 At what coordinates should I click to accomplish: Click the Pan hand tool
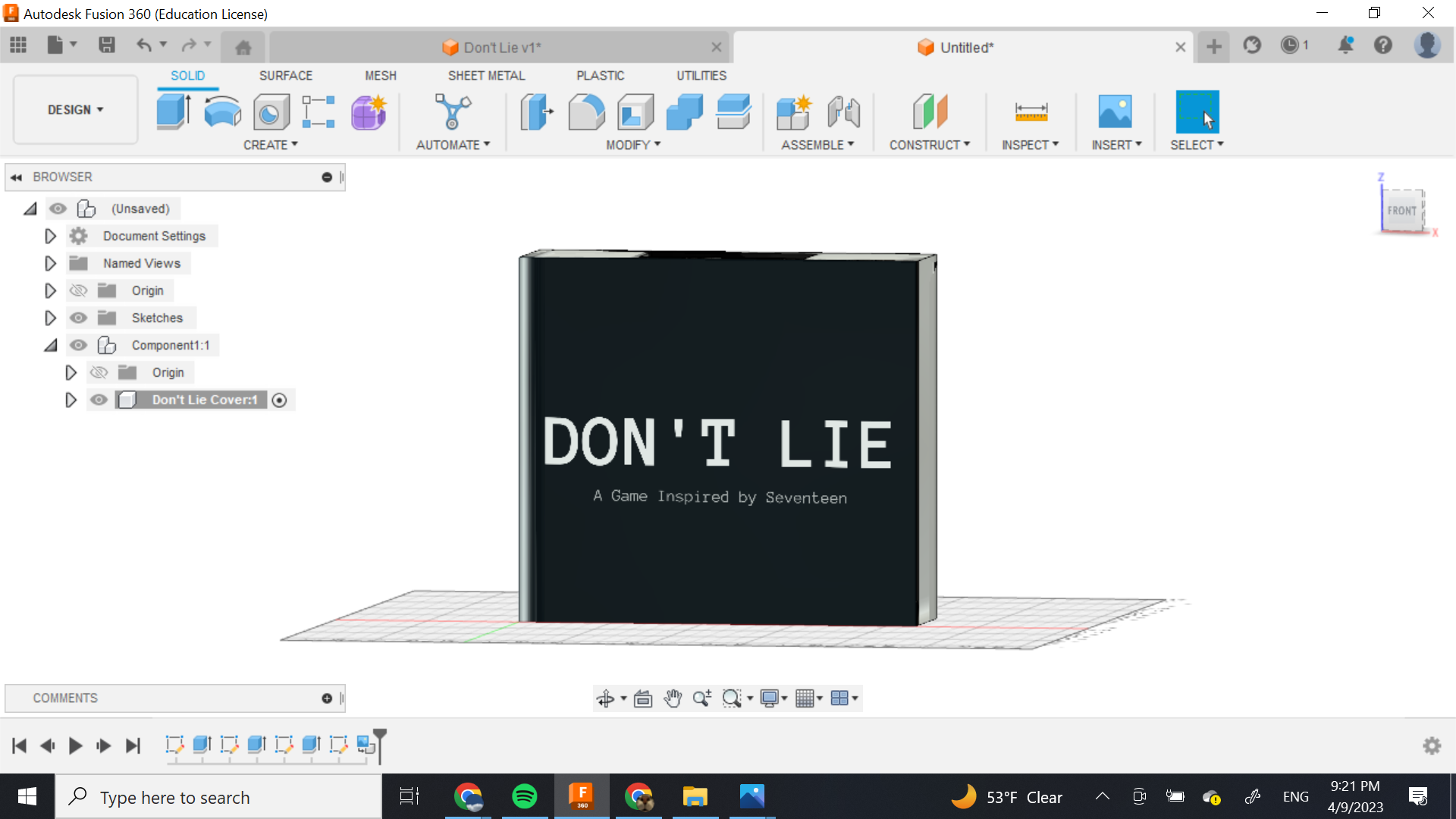click(673, 698)
